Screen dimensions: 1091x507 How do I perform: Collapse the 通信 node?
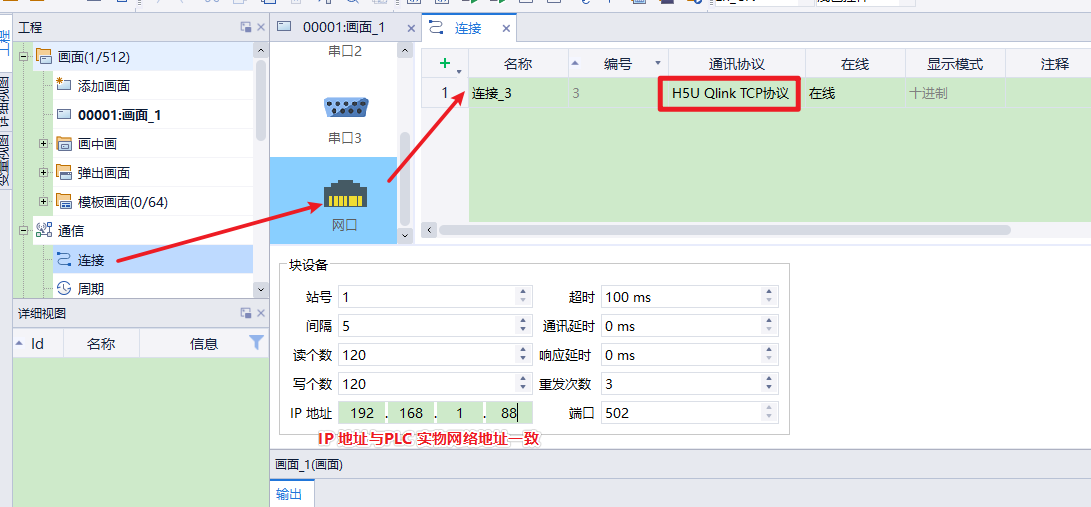(x=22, y=230)
